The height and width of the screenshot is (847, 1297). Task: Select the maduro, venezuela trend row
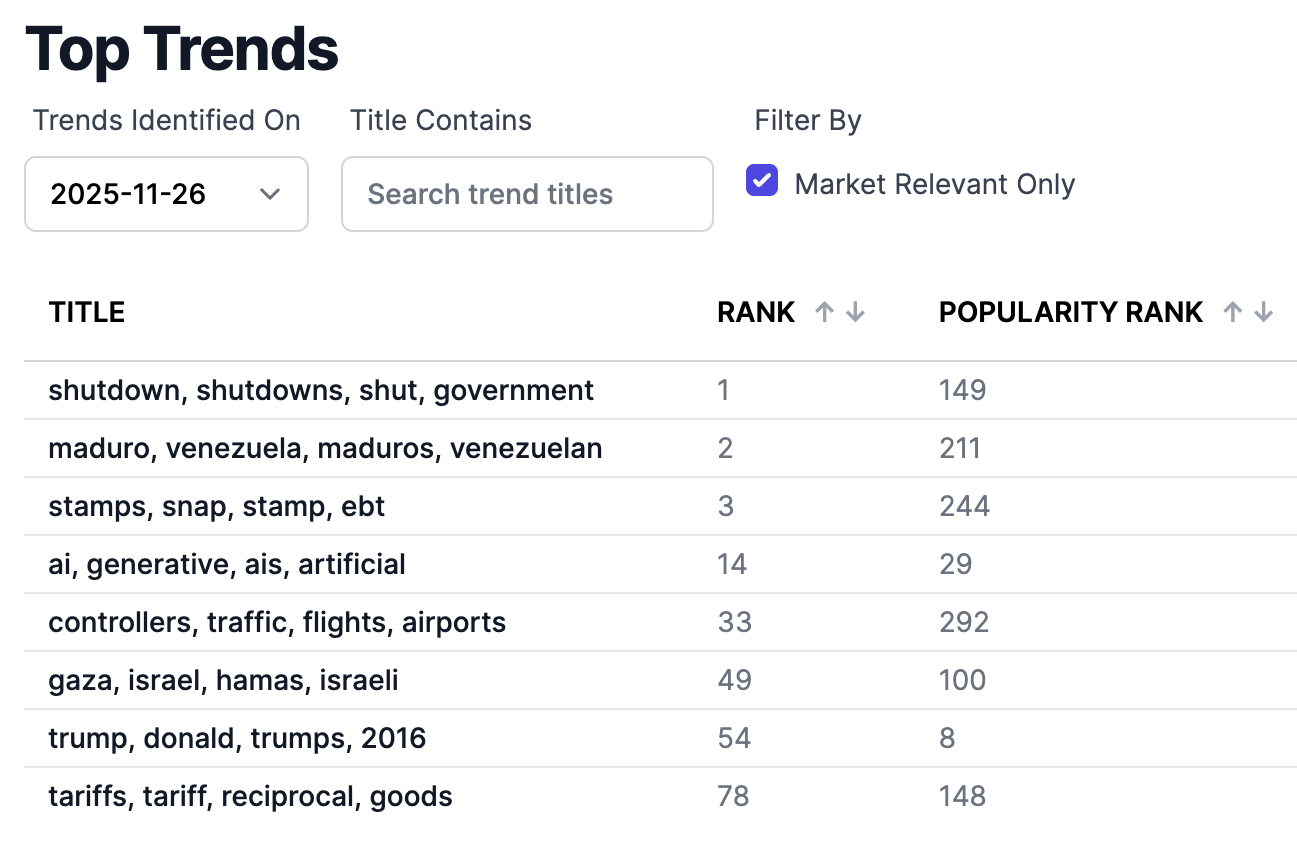[325, 448]
